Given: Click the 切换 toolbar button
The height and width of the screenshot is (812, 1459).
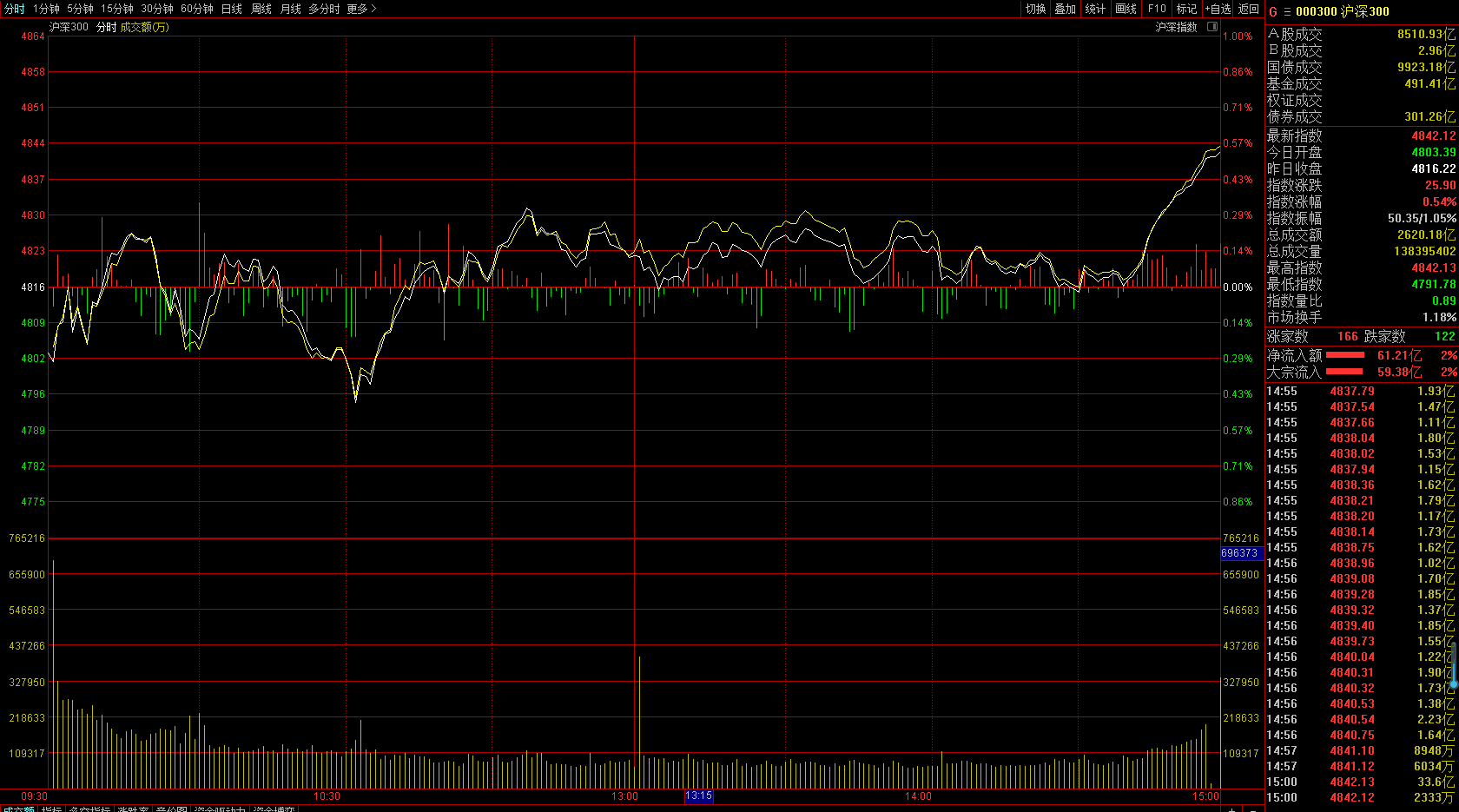Looking at the screenshot, I should [1035, 9].
